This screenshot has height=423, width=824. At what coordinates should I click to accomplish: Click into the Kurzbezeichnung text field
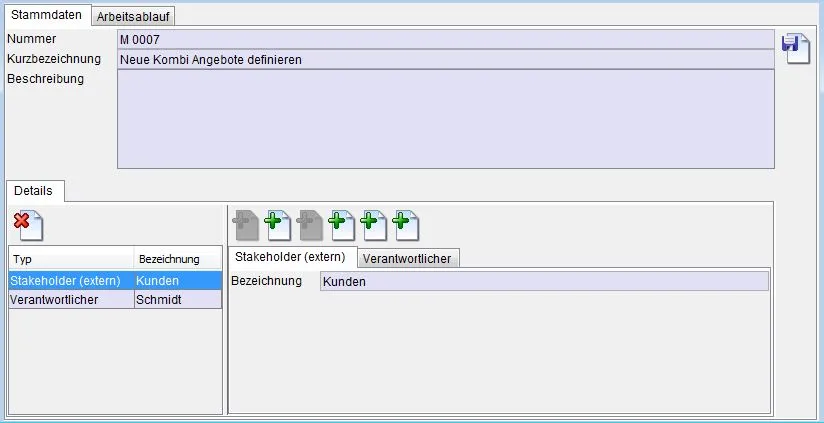tap(445, 59)
